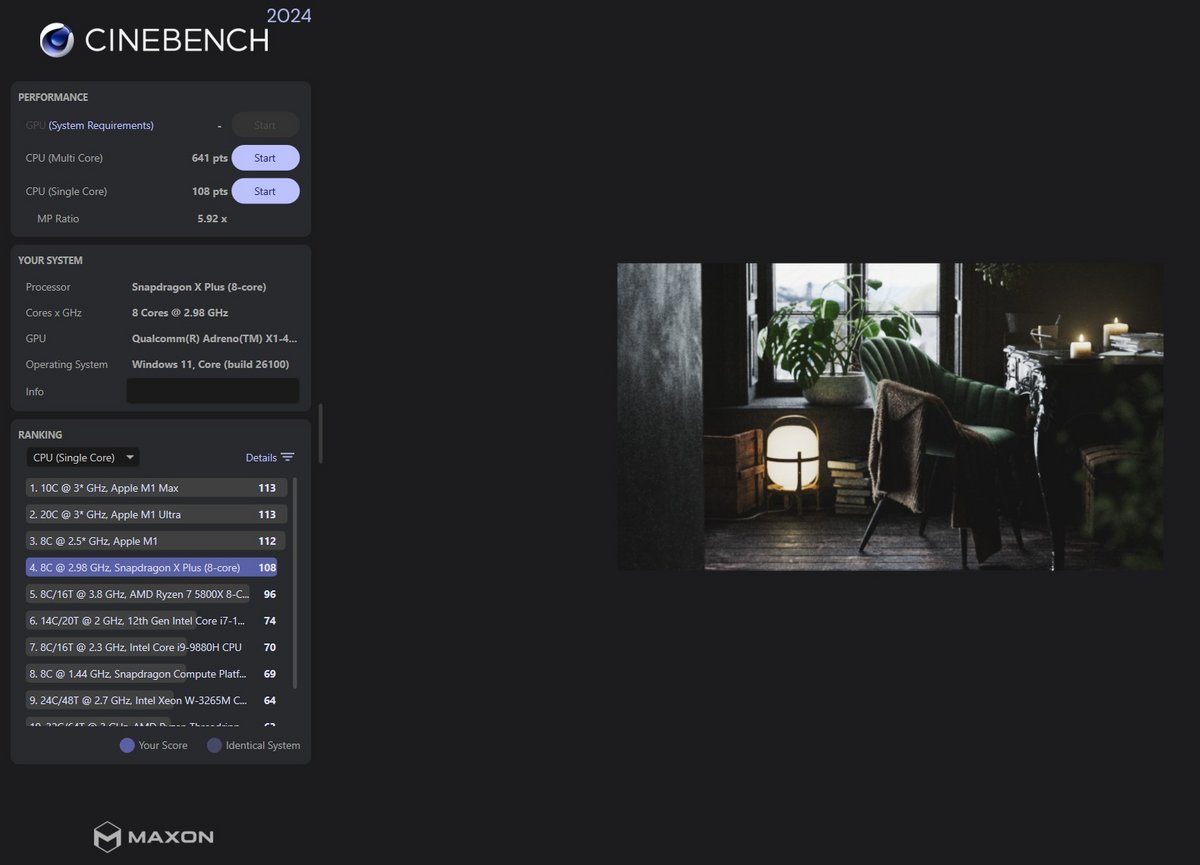Open the ranking Details filter icon
The height and width of the screenshot is (865, 1200).
click(x=288, y=458)
